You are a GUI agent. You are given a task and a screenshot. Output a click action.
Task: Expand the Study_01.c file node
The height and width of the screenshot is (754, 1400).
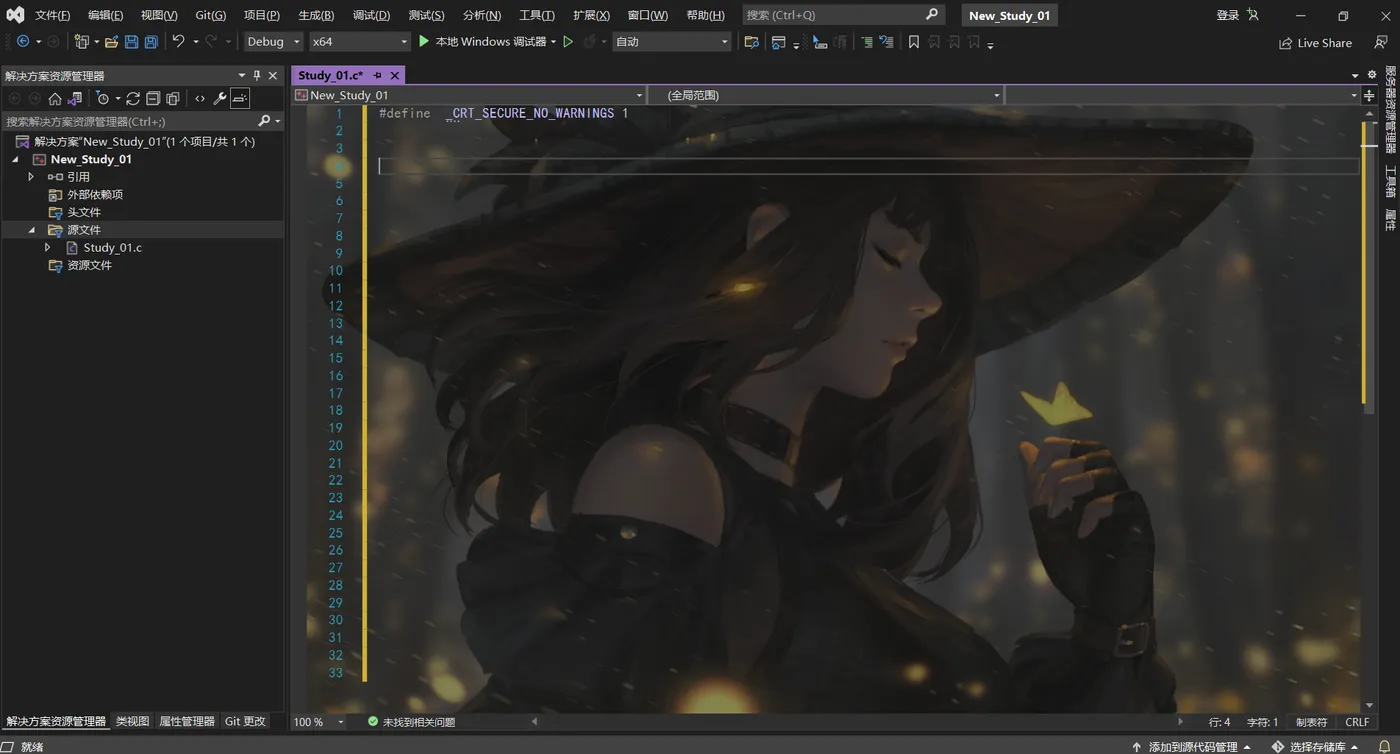point(47,247)
